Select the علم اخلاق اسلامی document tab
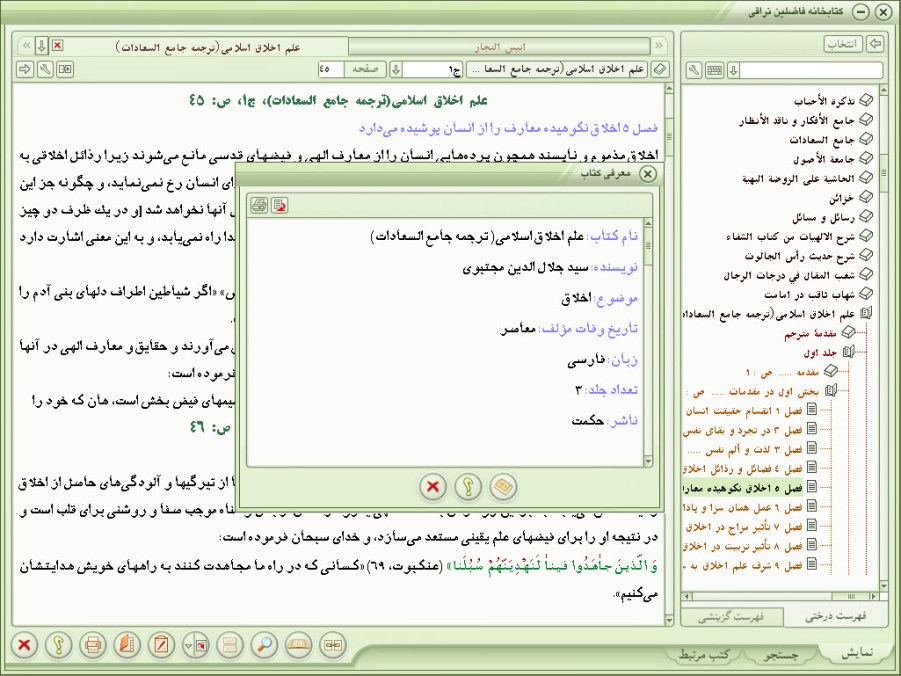 tap(208, 47)
